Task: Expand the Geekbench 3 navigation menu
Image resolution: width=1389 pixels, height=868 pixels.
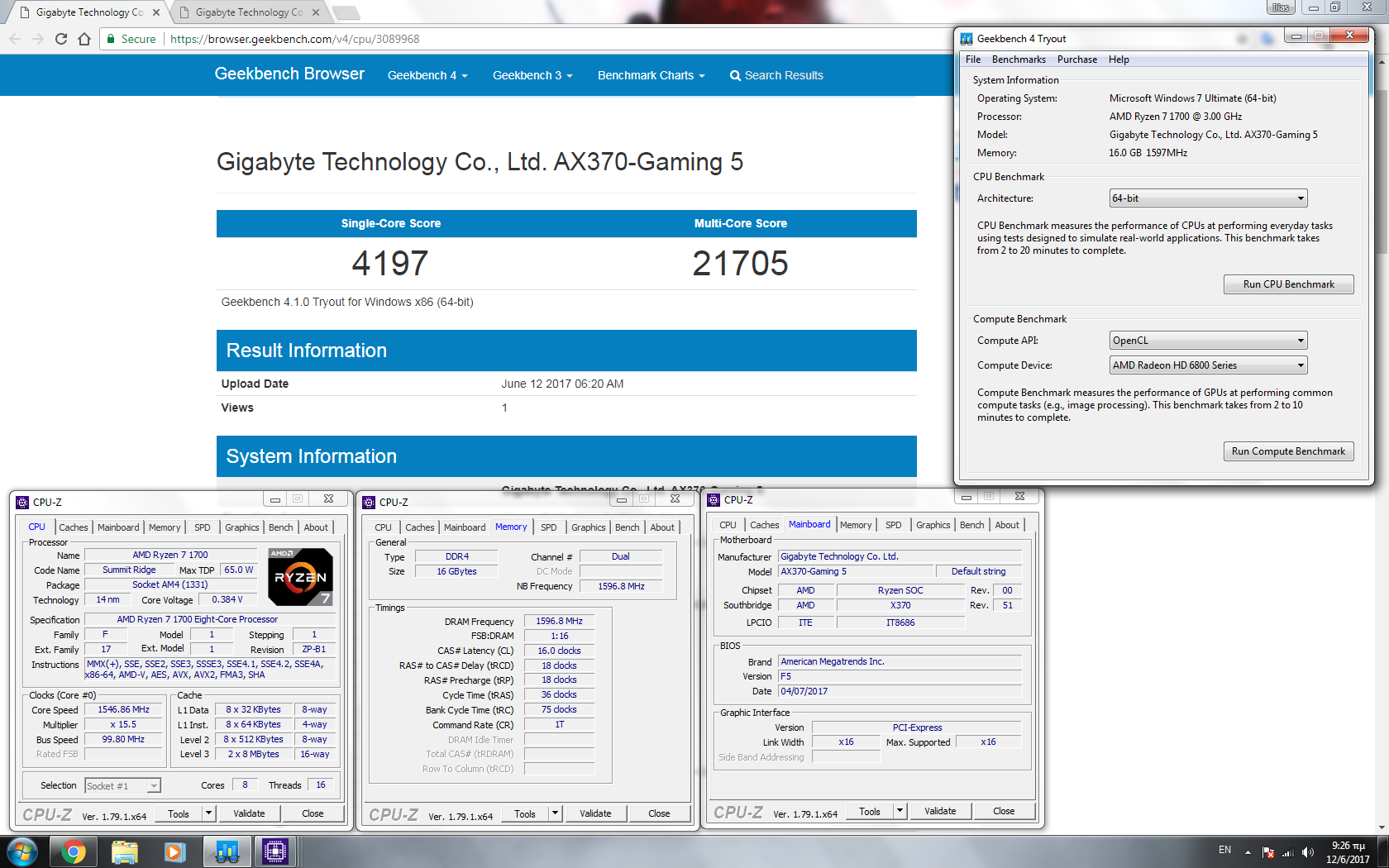Action: tap(532, 75)
